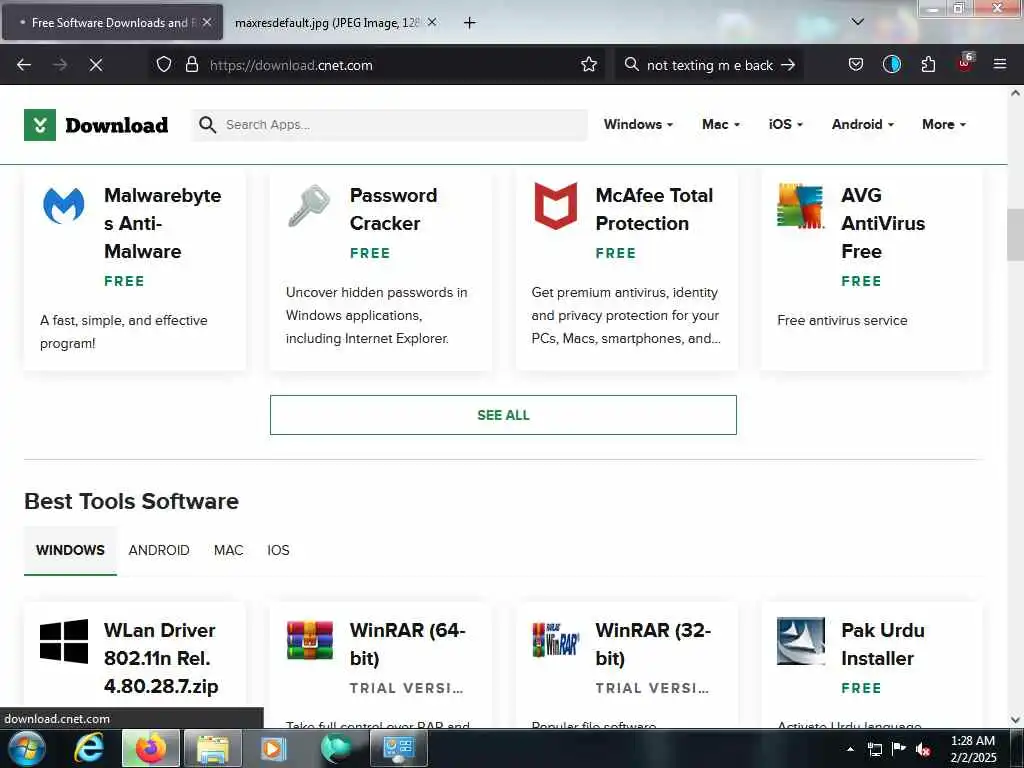Select the Free Software Downloads browser tab
1024x768 pixels.
[x=112, y=23]
